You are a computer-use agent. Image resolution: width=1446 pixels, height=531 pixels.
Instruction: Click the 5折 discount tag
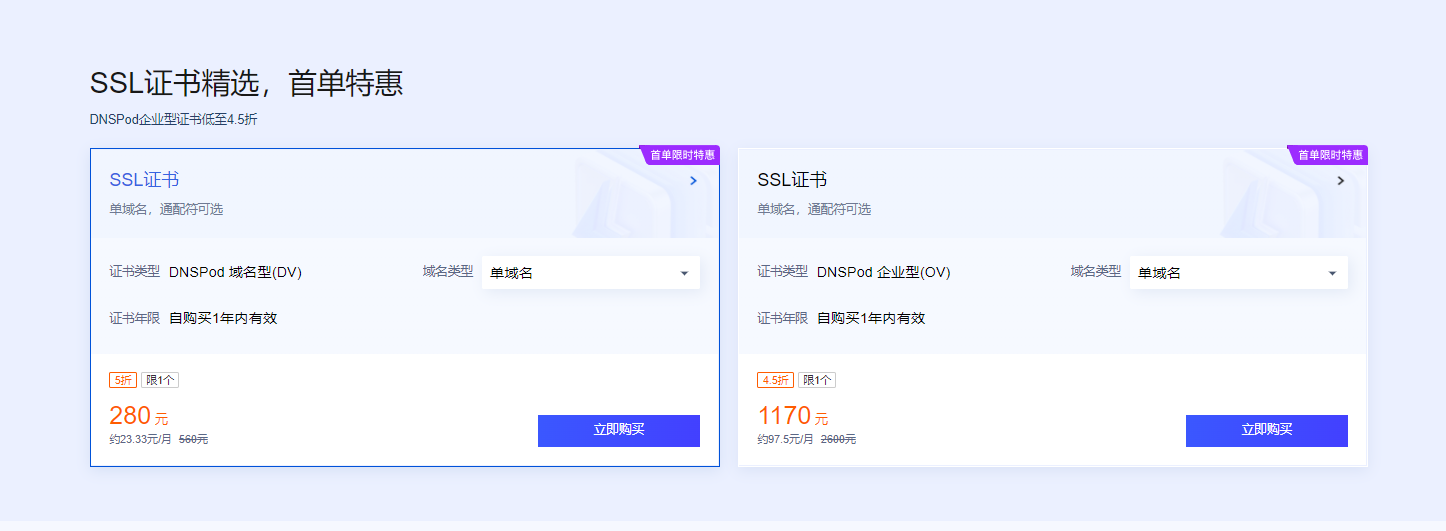coord(123,380)
